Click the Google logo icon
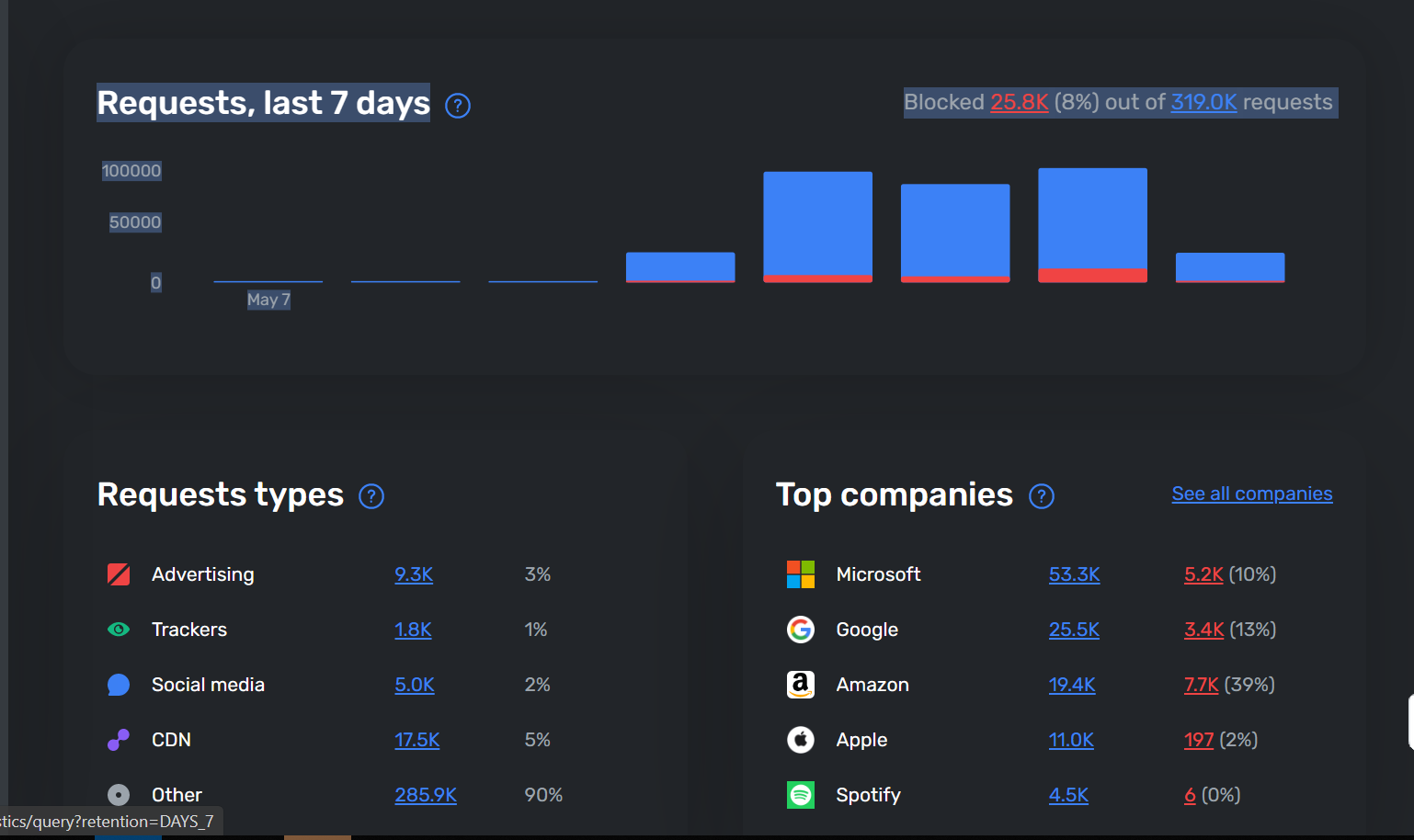 click(x=801, y=630)
